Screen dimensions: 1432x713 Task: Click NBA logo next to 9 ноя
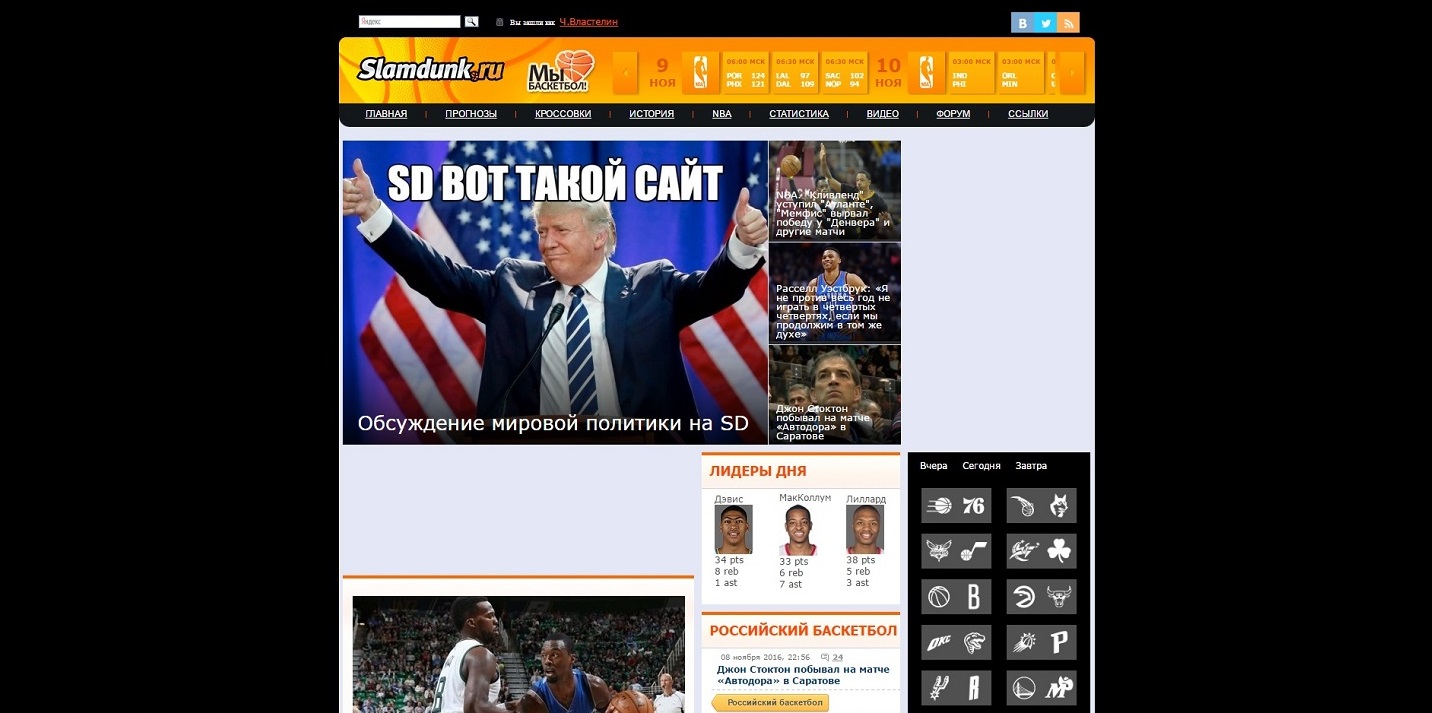[x=701, y=73]
